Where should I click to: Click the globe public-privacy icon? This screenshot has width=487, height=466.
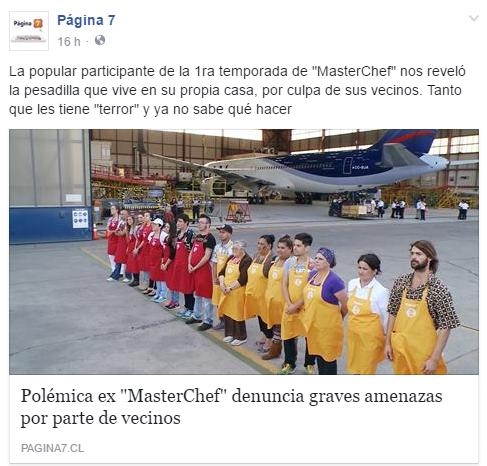tap(100, 40)
